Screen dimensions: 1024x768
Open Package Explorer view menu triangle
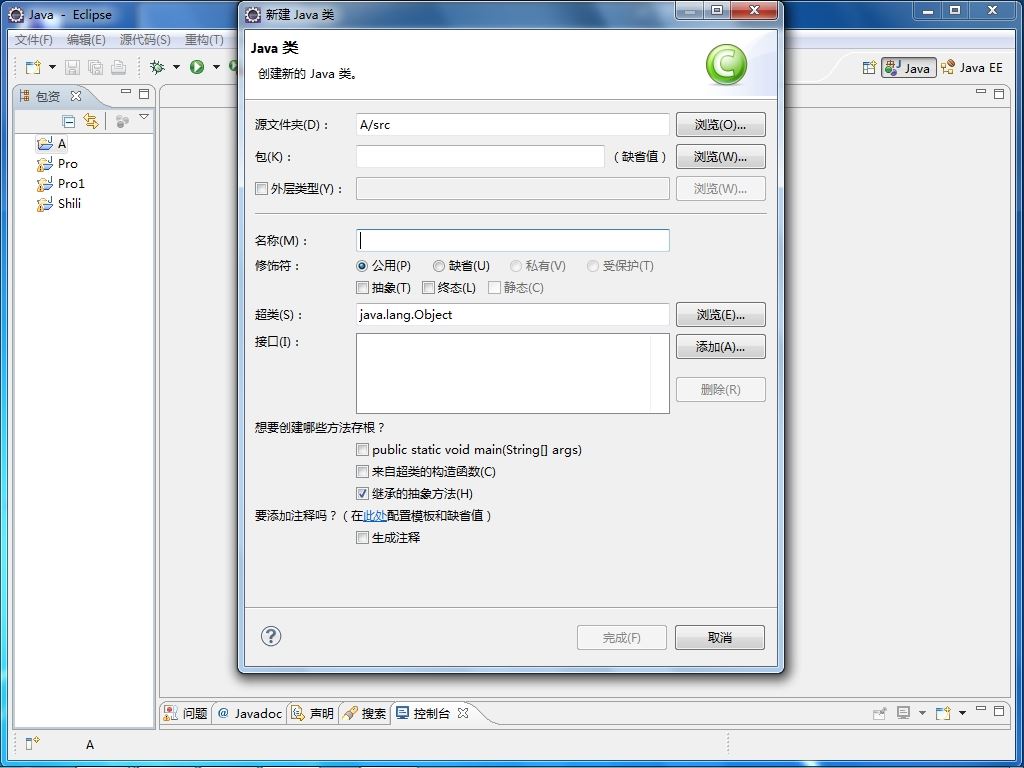tap(144, 118)
